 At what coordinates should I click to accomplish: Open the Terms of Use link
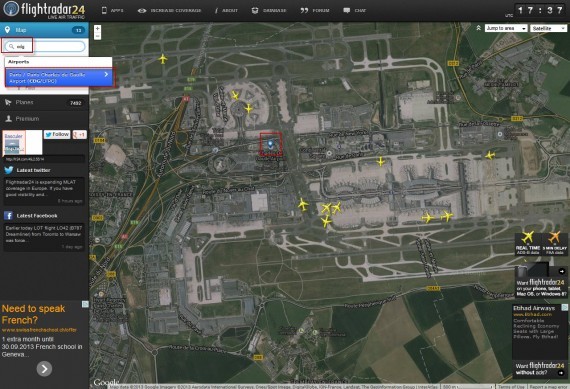(511, 386)
